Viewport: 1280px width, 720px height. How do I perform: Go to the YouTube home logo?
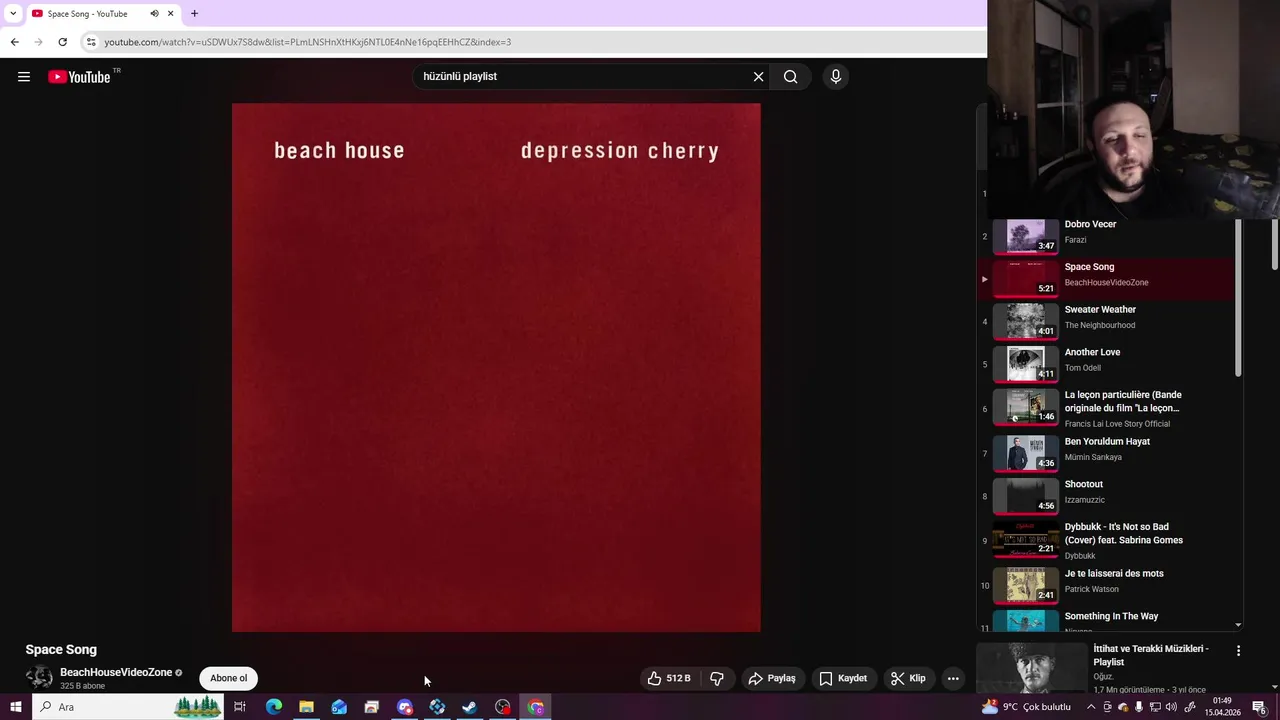pyautogui.click(x=80, y=77)
